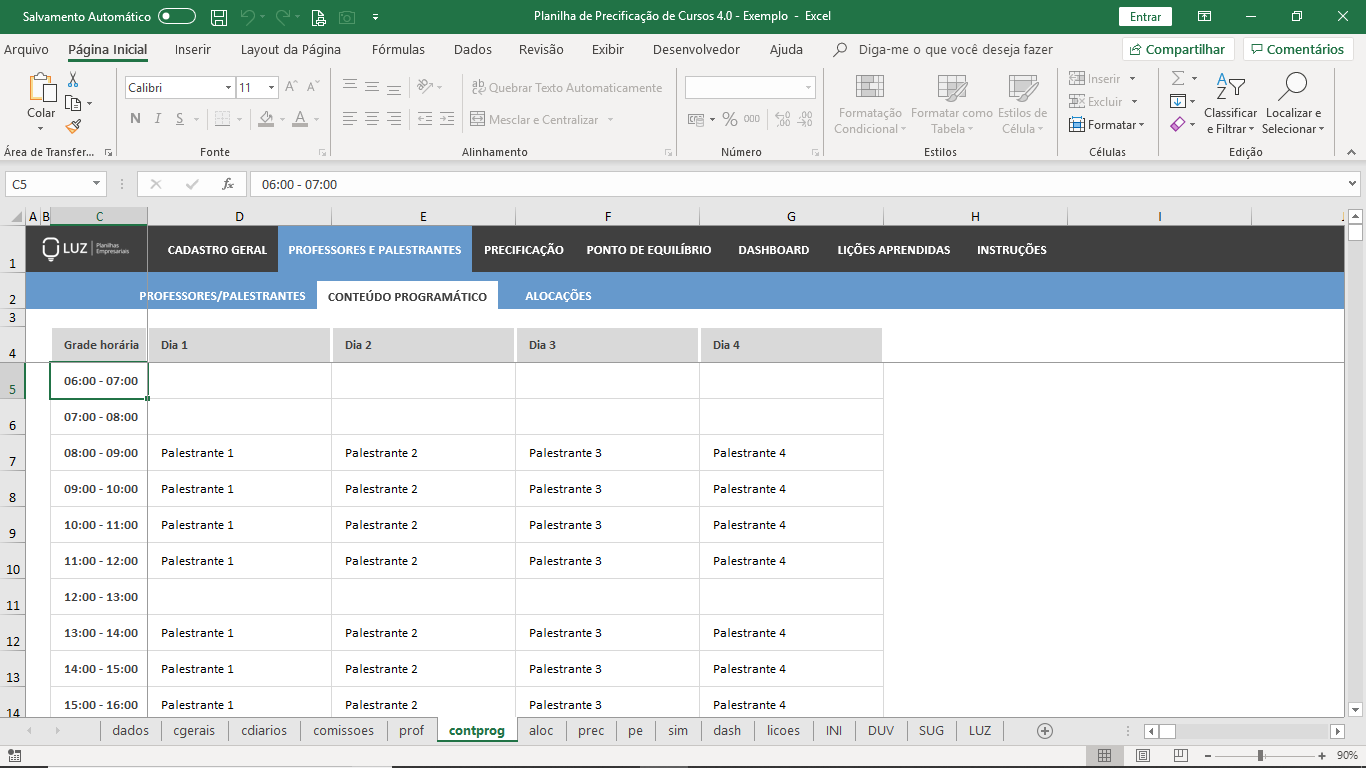Switch to Page Layout view icon
This screenshot has width=1366, height=768.
point(1143,755)
